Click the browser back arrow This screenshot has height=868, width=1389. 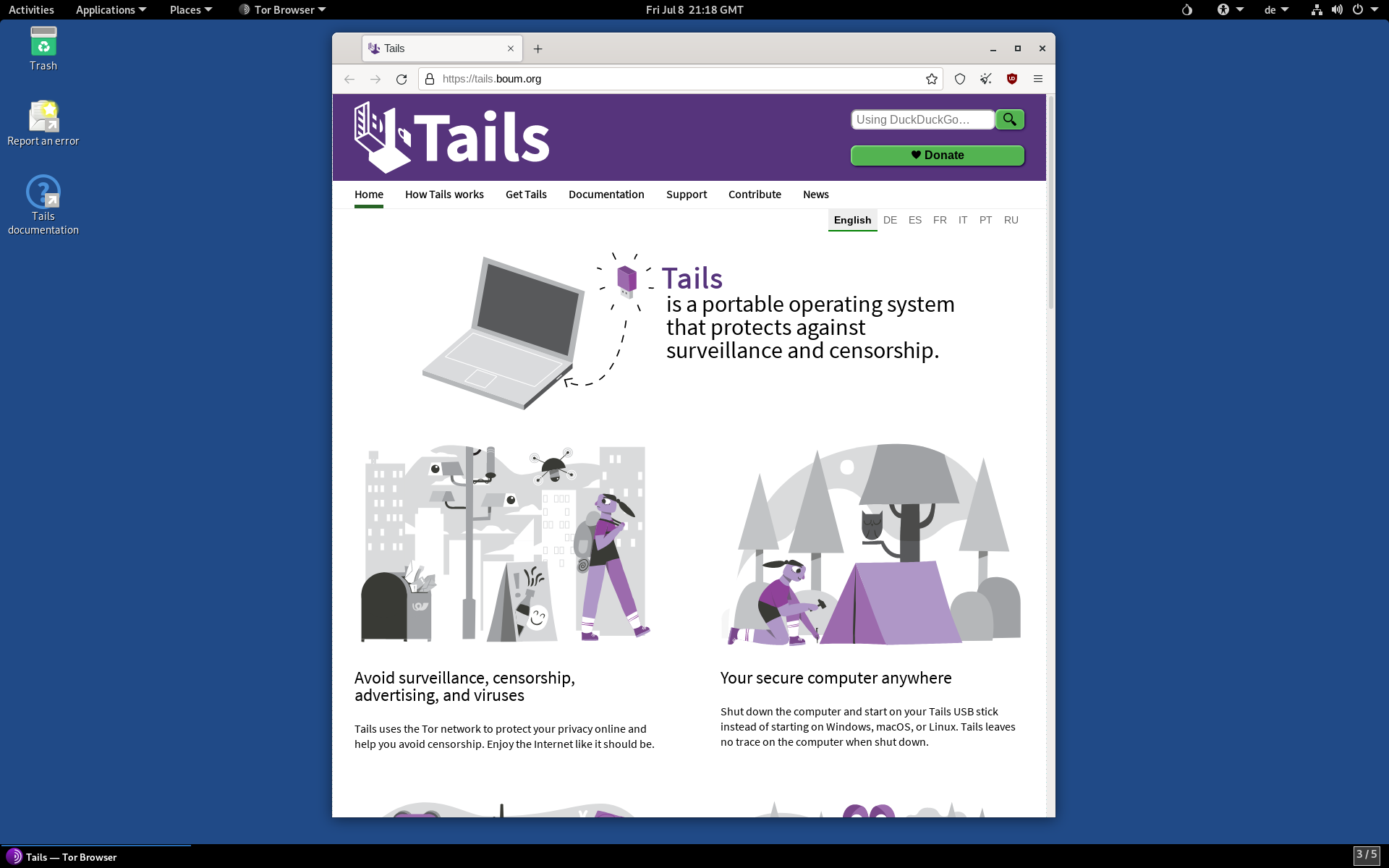[x=349, y=79]
